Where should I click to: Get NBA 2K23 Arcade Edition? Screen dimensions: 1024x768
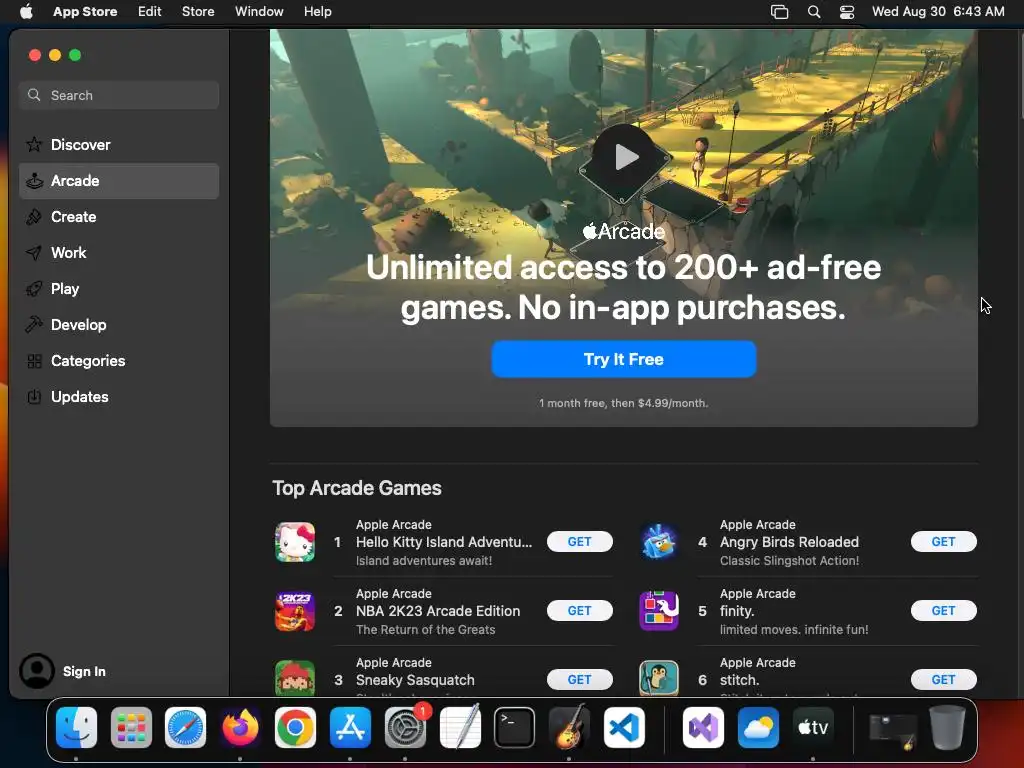coord(579,611)
